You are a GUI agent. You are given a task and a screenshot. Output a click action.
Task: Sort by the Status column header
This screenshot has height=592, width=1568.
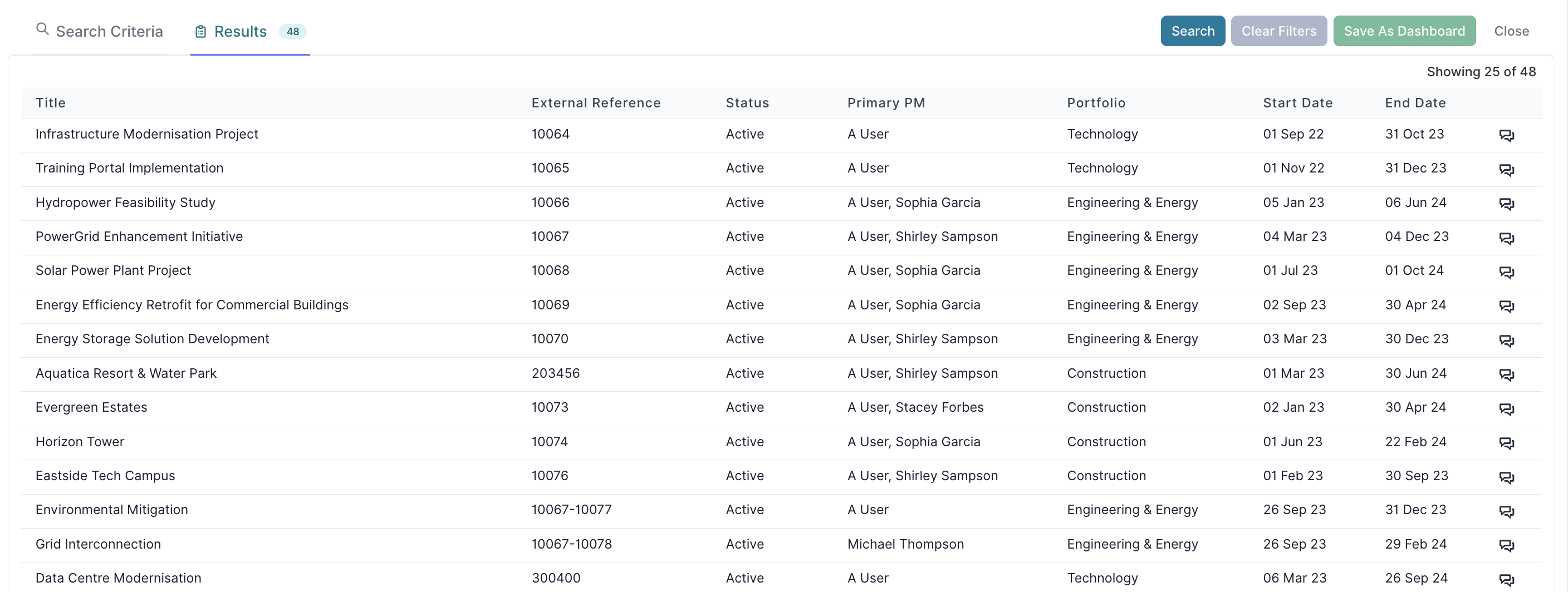click(747, 103)
